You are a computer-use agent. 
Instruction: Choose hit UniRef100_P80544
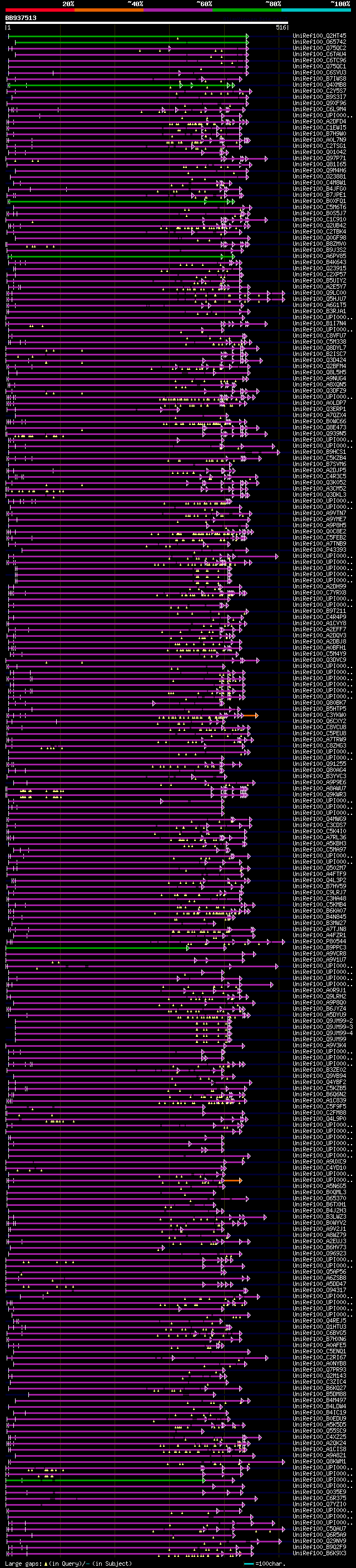319,941
